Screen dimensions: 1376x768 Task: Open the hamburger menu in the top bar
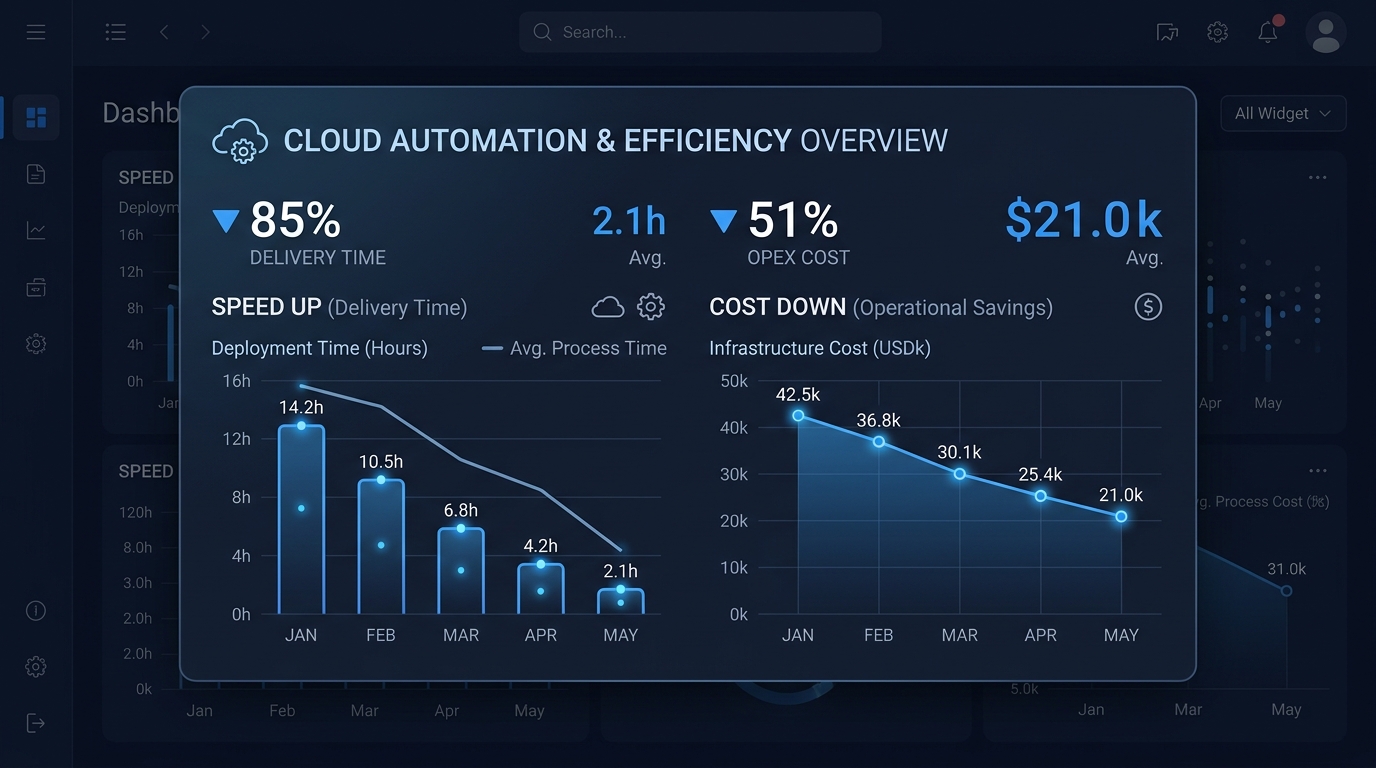[36, 32]
